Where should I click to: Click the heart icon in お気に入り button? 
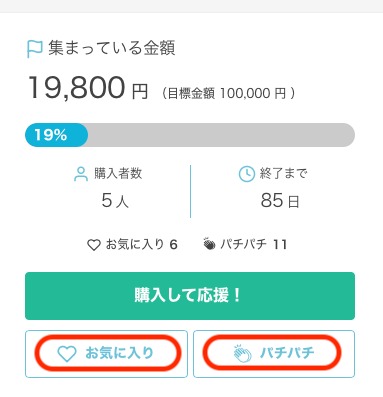pyautogui.click(x=67, y=353)
